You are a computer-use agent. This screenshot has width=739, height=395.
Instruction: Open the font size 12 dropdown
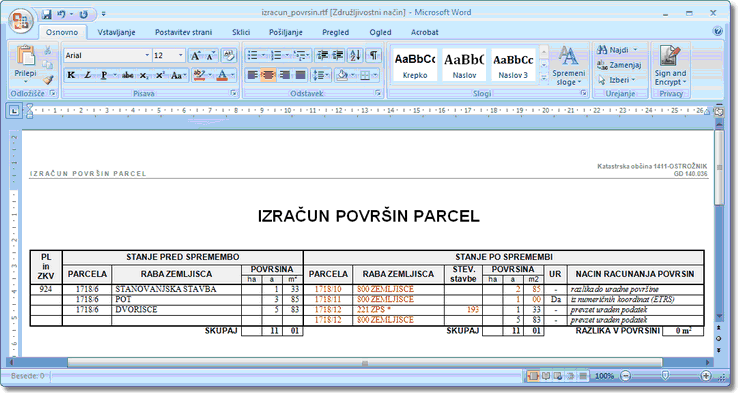(181, 56)
